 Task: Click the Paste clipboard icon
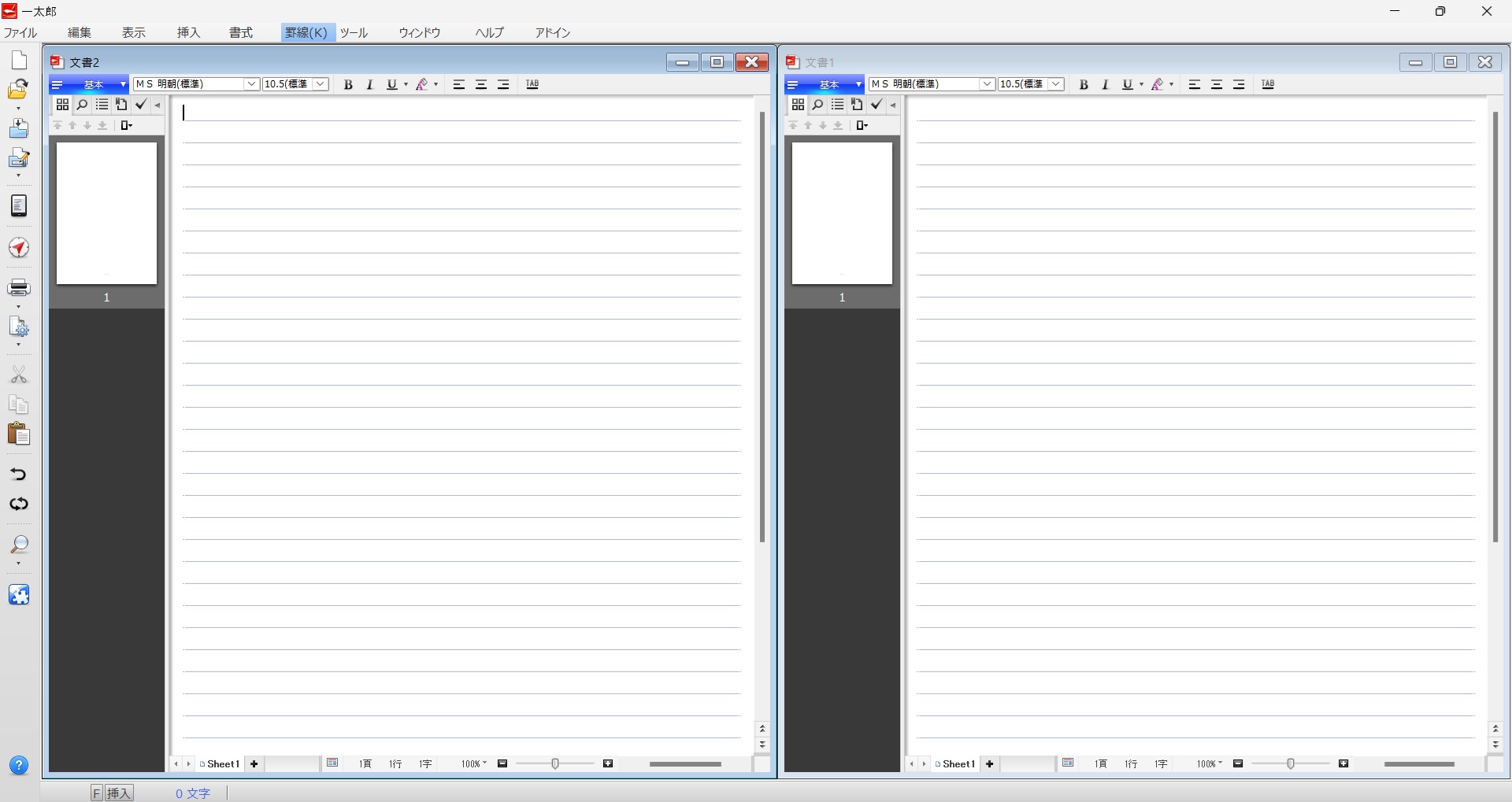tap(19, 434)
